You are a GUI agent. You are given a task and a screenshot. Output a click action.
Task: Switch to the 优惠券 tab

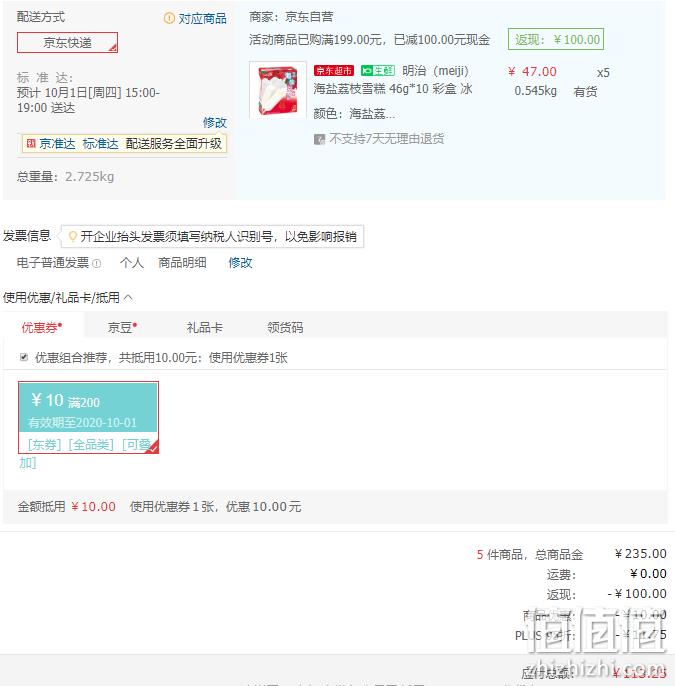[x=42, y=327]
